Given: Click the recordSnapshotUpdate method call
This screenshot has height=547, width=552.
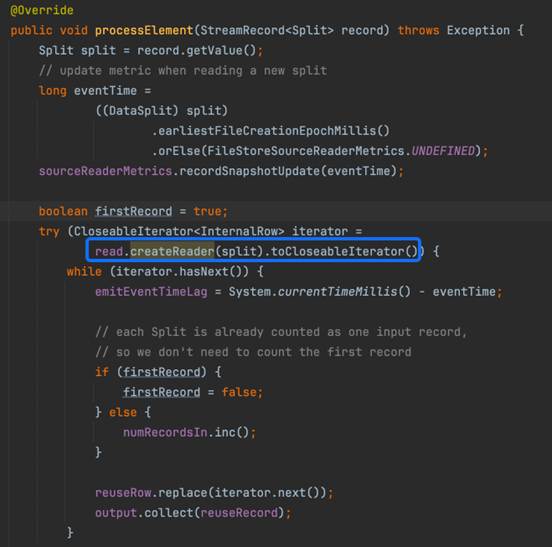Looking at the screenshot, I should click(x=249, y=171).
